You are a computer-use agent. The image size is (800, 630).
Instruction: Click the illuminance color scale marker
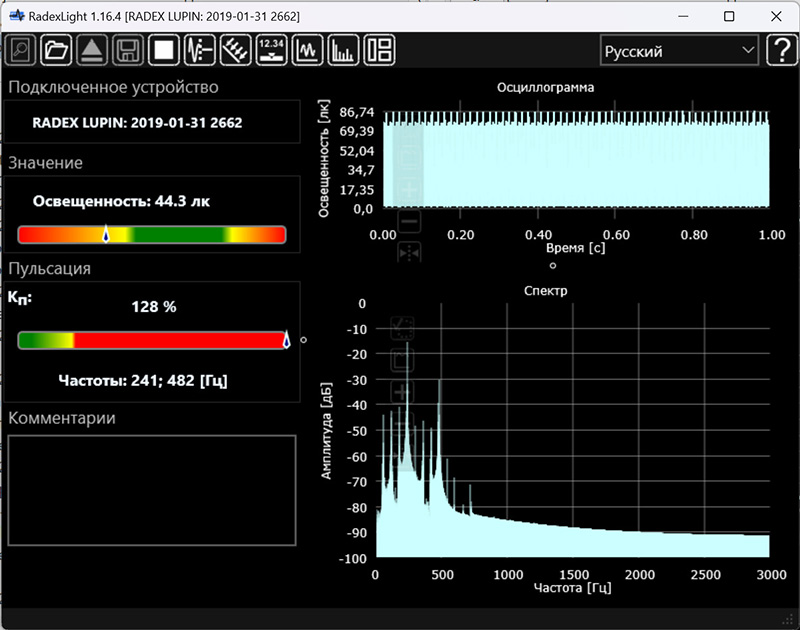(x=106, y=234)
